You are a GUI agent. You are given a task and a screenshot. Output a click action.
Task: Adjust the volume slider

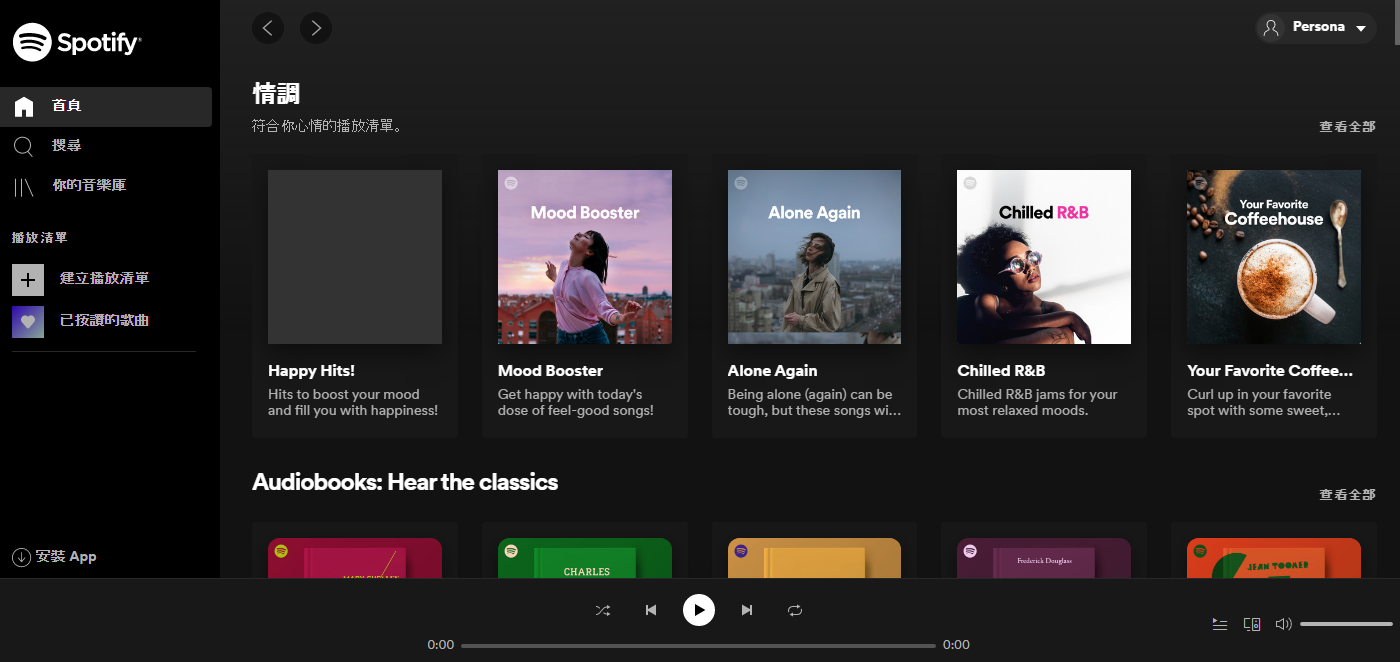coord(1345,624)
